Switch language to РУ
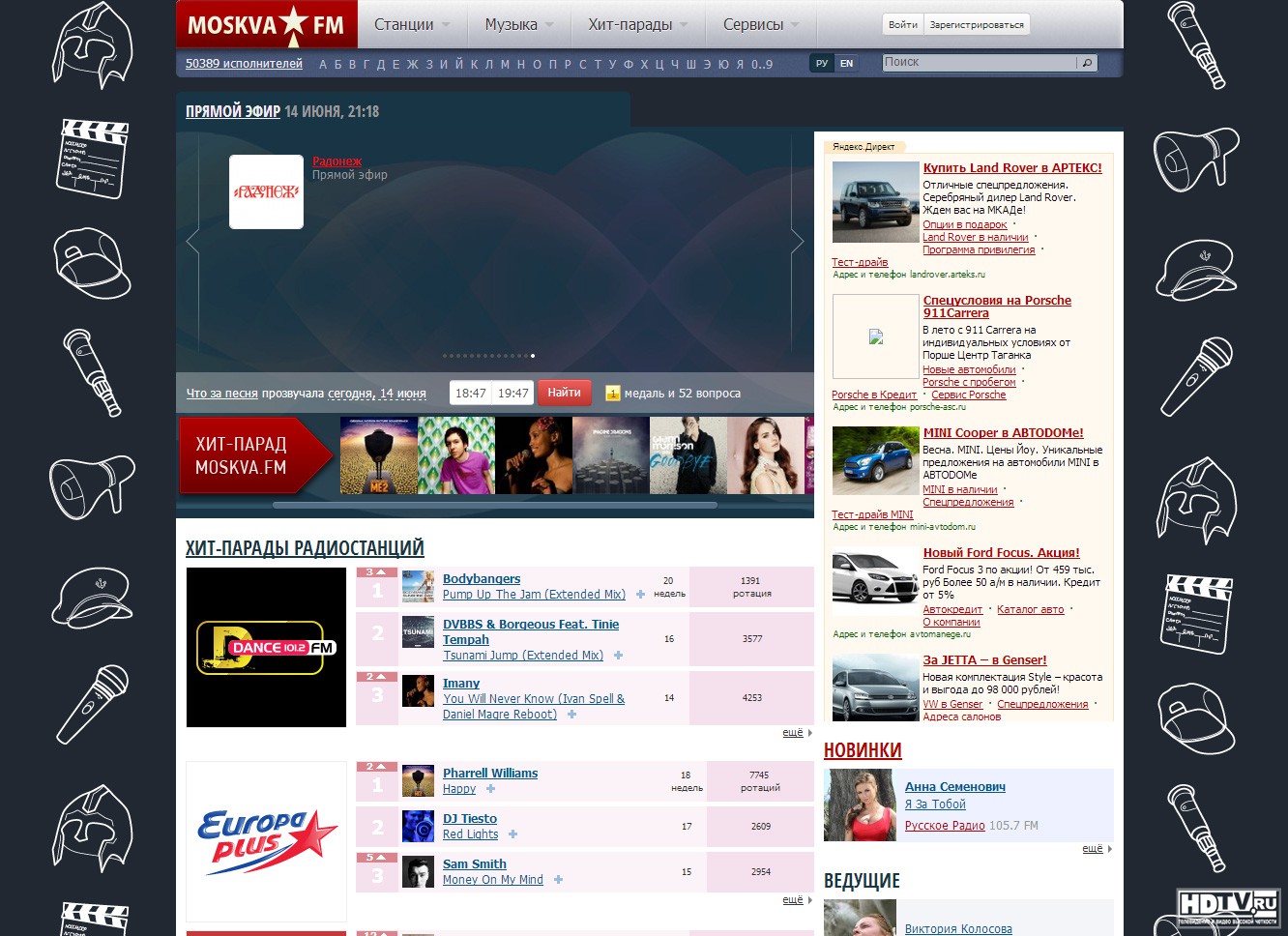This screenshot has width=1288, height=936. (822, 64)
